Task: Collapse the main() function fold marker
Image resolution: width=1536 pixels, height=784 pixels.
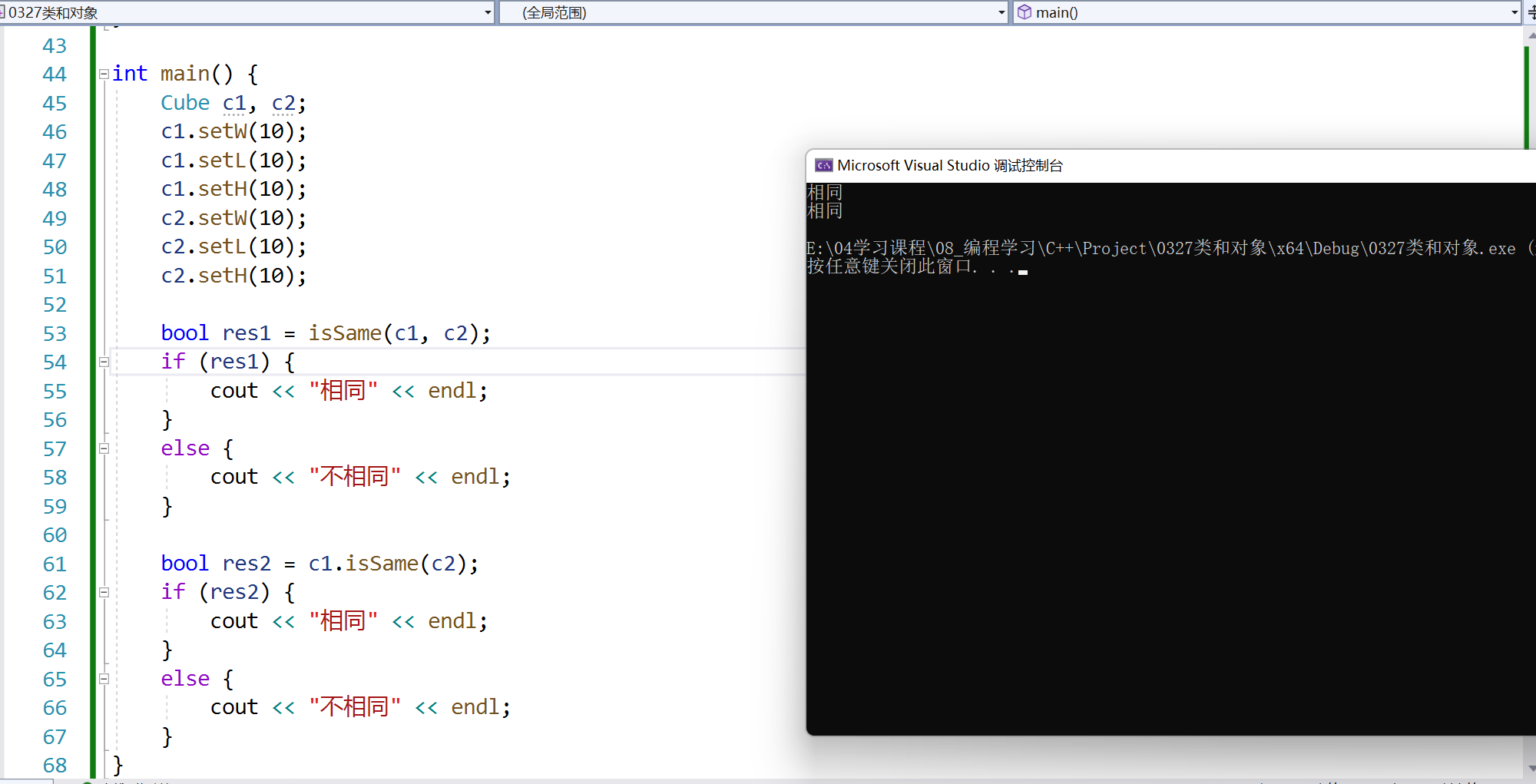Action: point(104,74)
